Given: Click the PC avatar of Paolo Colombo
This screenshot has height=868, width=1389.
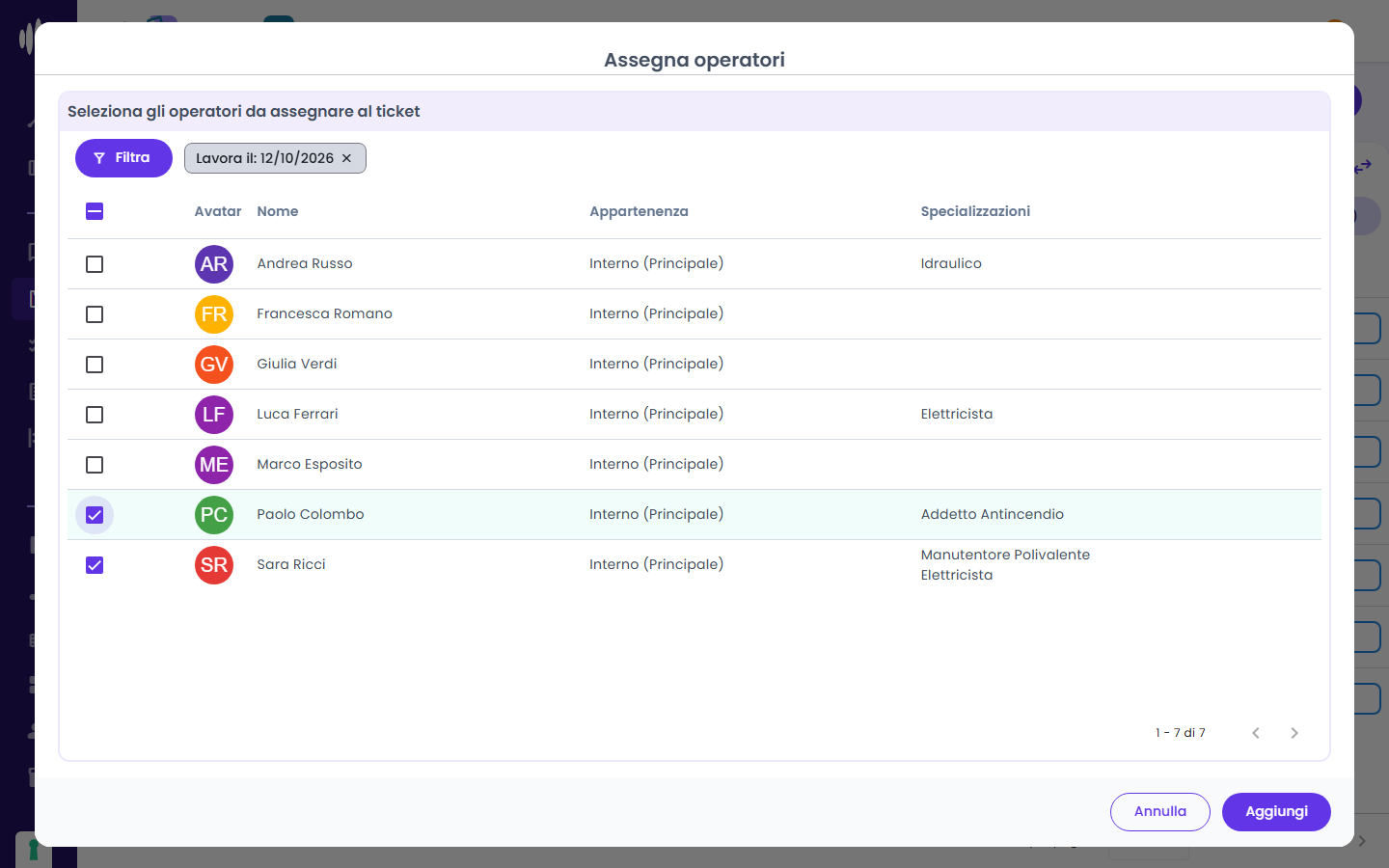Looking at the screenshot, I should pos(214,515).
